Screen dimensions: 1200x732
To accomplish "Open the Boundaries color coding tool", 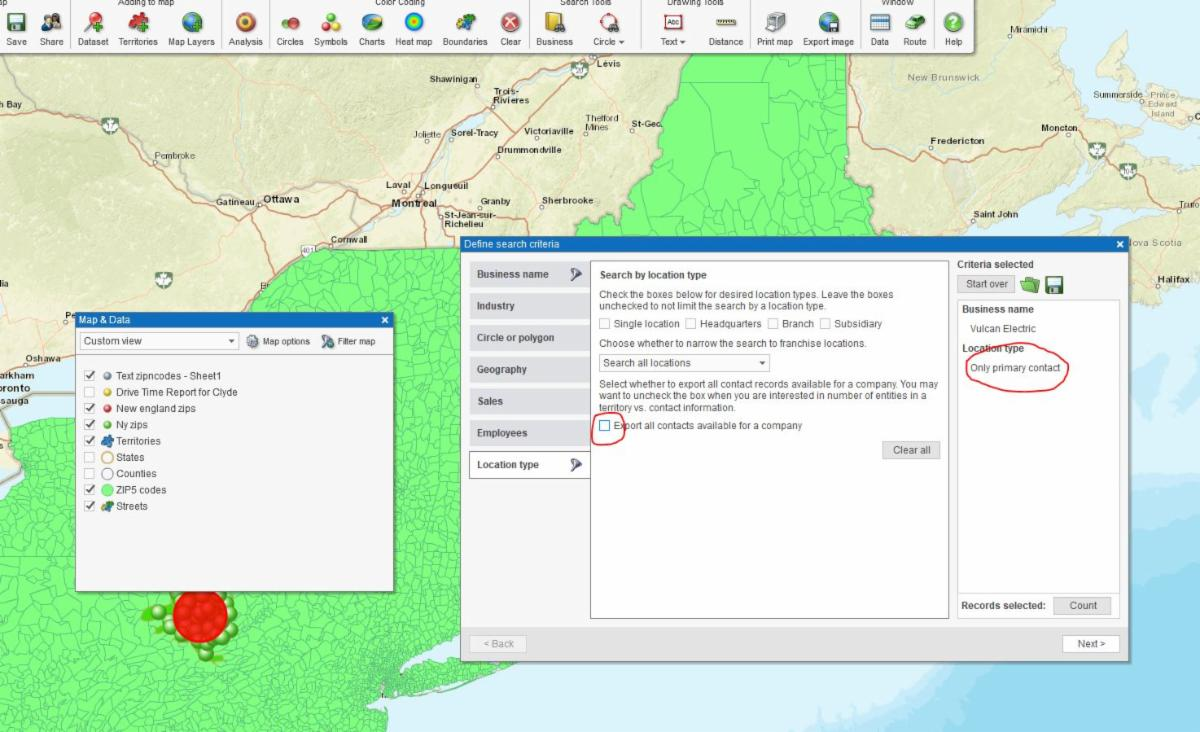I will 465,28.
